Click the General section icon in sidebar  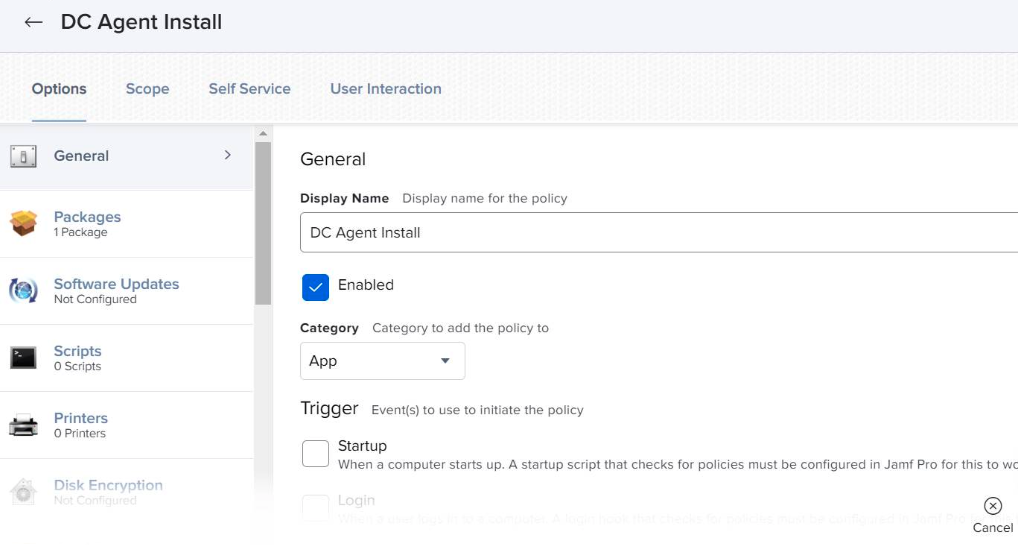(x=23, y=156)
